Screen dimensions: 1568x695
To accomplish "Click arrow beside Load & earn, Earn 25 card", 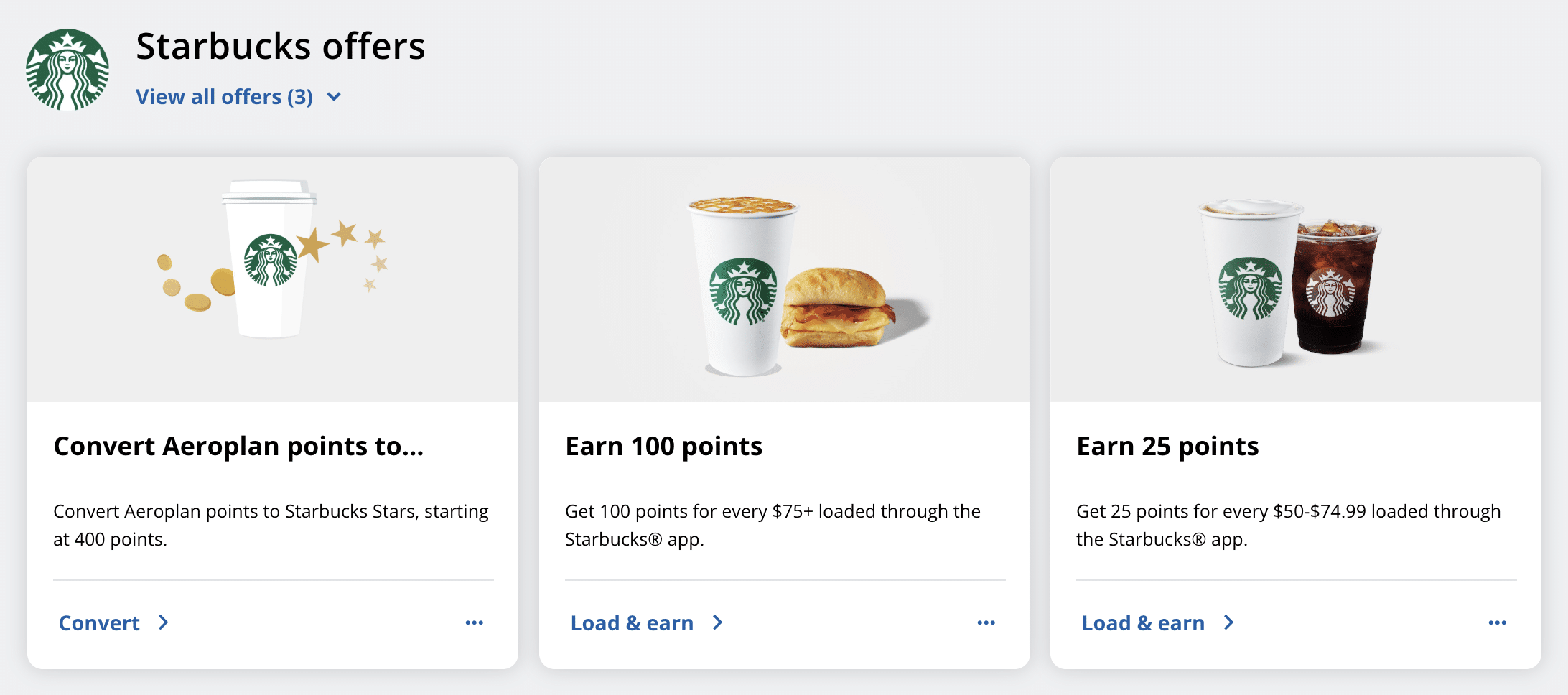I will tap(1228, 622).
